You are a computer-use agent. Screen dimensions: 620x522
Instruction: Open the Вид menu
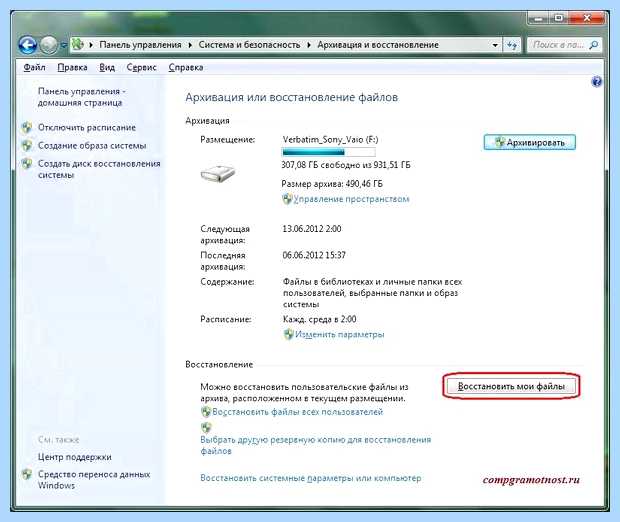[x=107, y=68]
